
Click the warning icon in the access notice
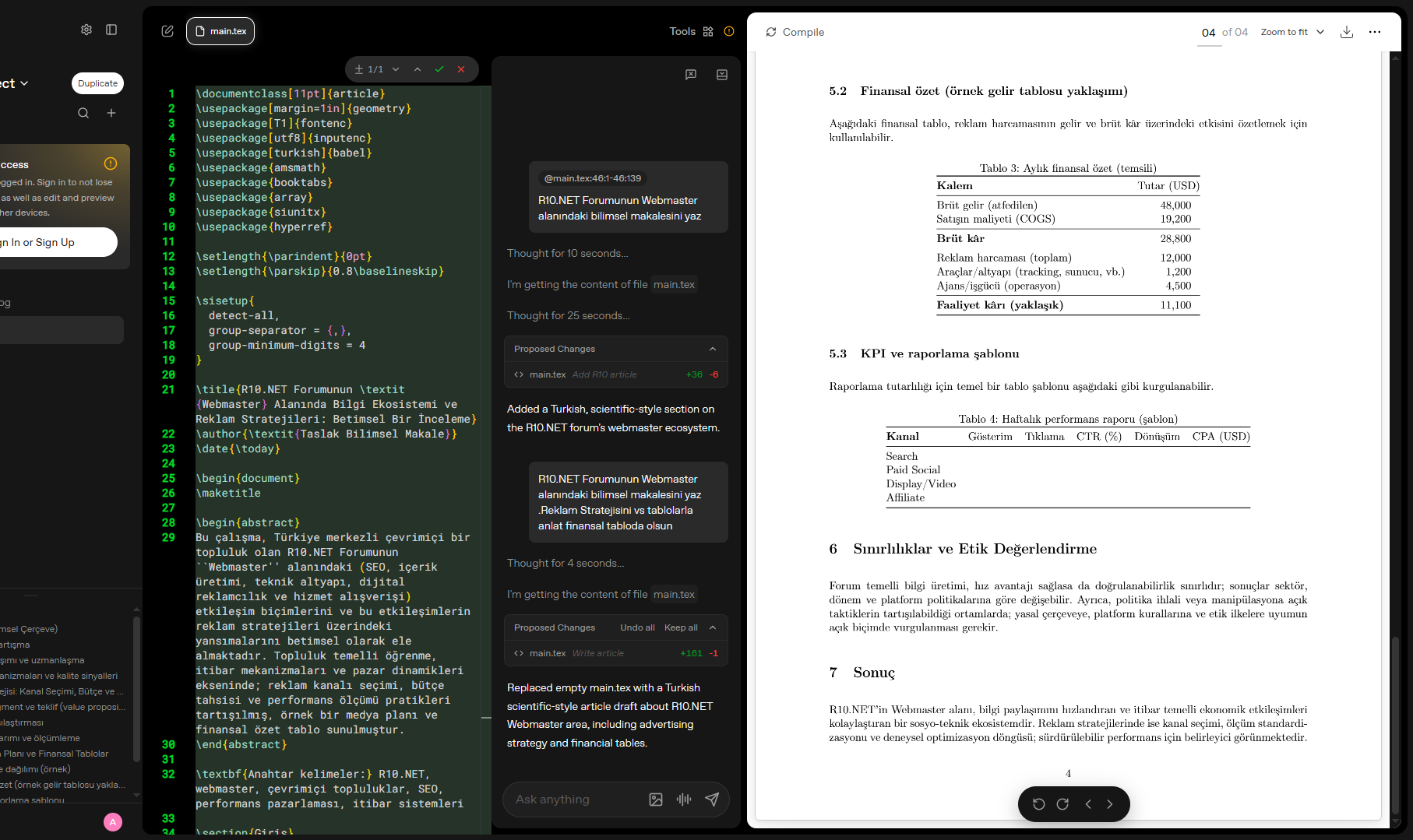coord(111,163)
